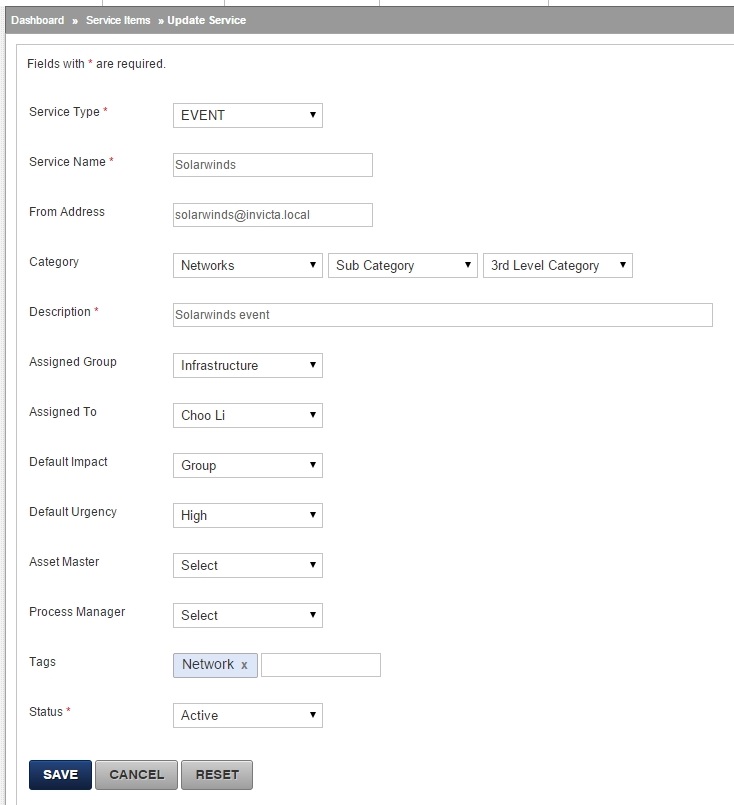Change the Status dropdown from Active
The height and width of the screenshot is (805, 734).
coord(248,715)
